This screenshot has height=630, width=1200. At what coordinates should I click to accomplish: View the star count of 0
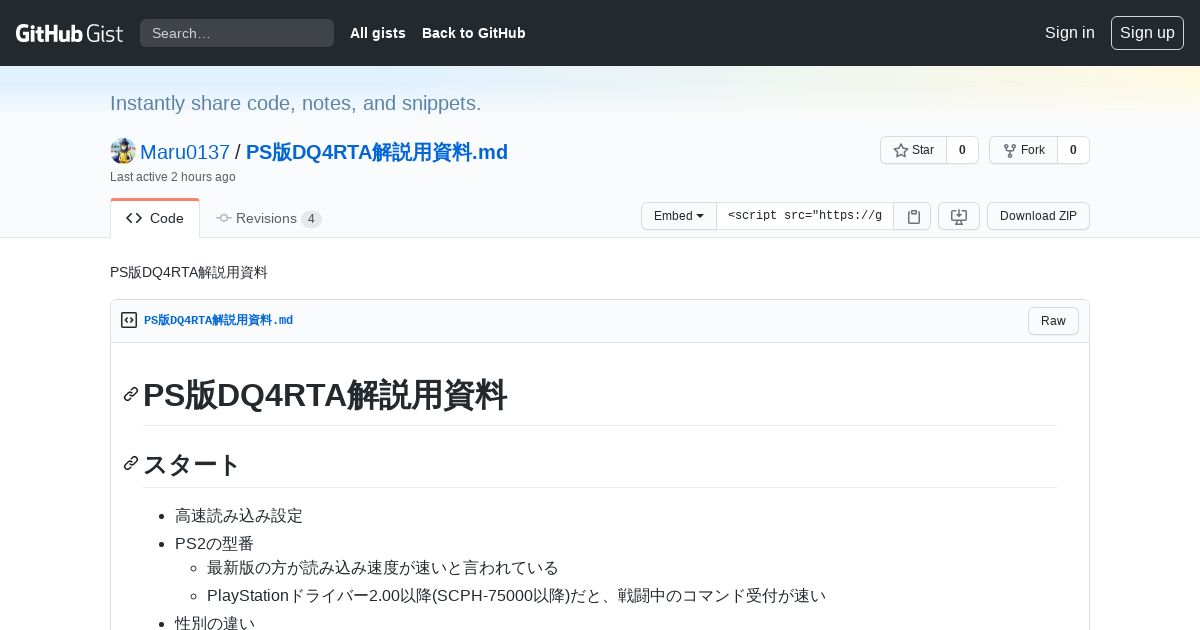962,150
